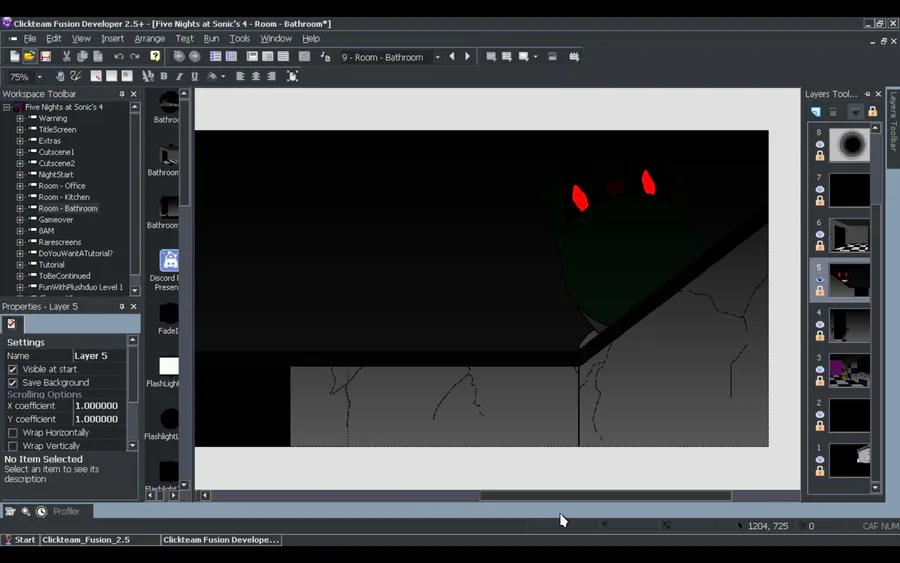Open the Run menu

[211, 38]
